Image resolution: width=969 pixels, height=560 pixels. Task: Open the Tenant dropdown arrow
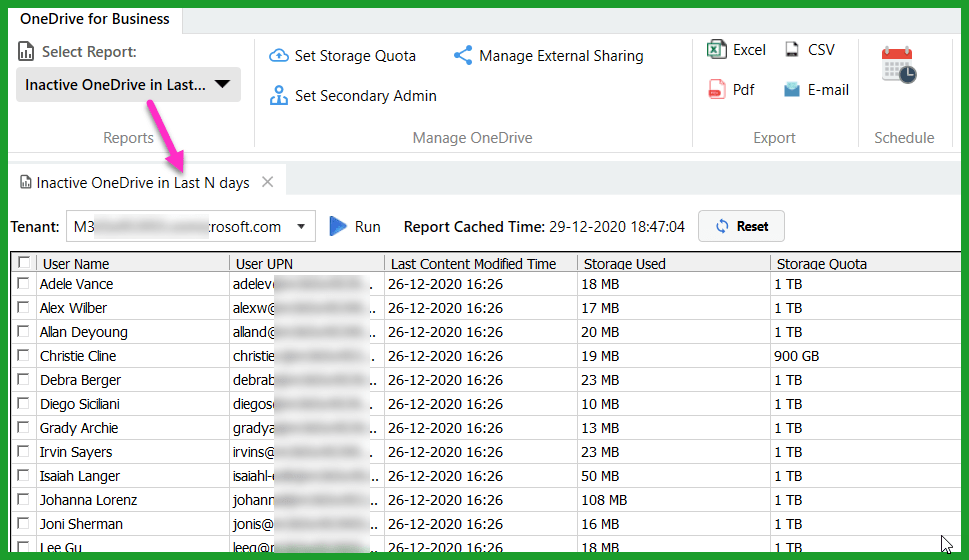point(301,226)
